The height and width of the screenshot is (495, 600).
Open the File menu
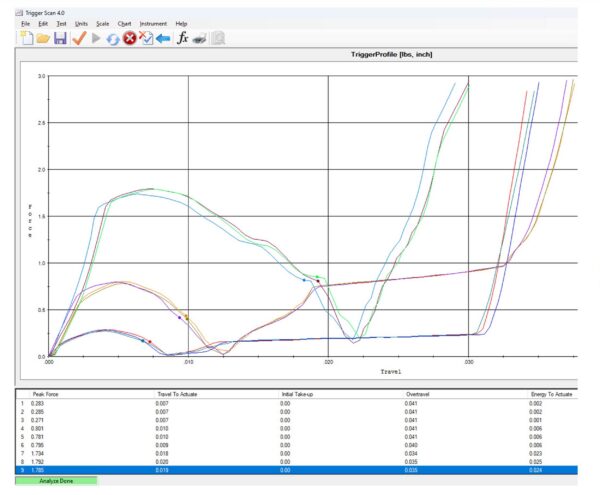click(26, 23)
